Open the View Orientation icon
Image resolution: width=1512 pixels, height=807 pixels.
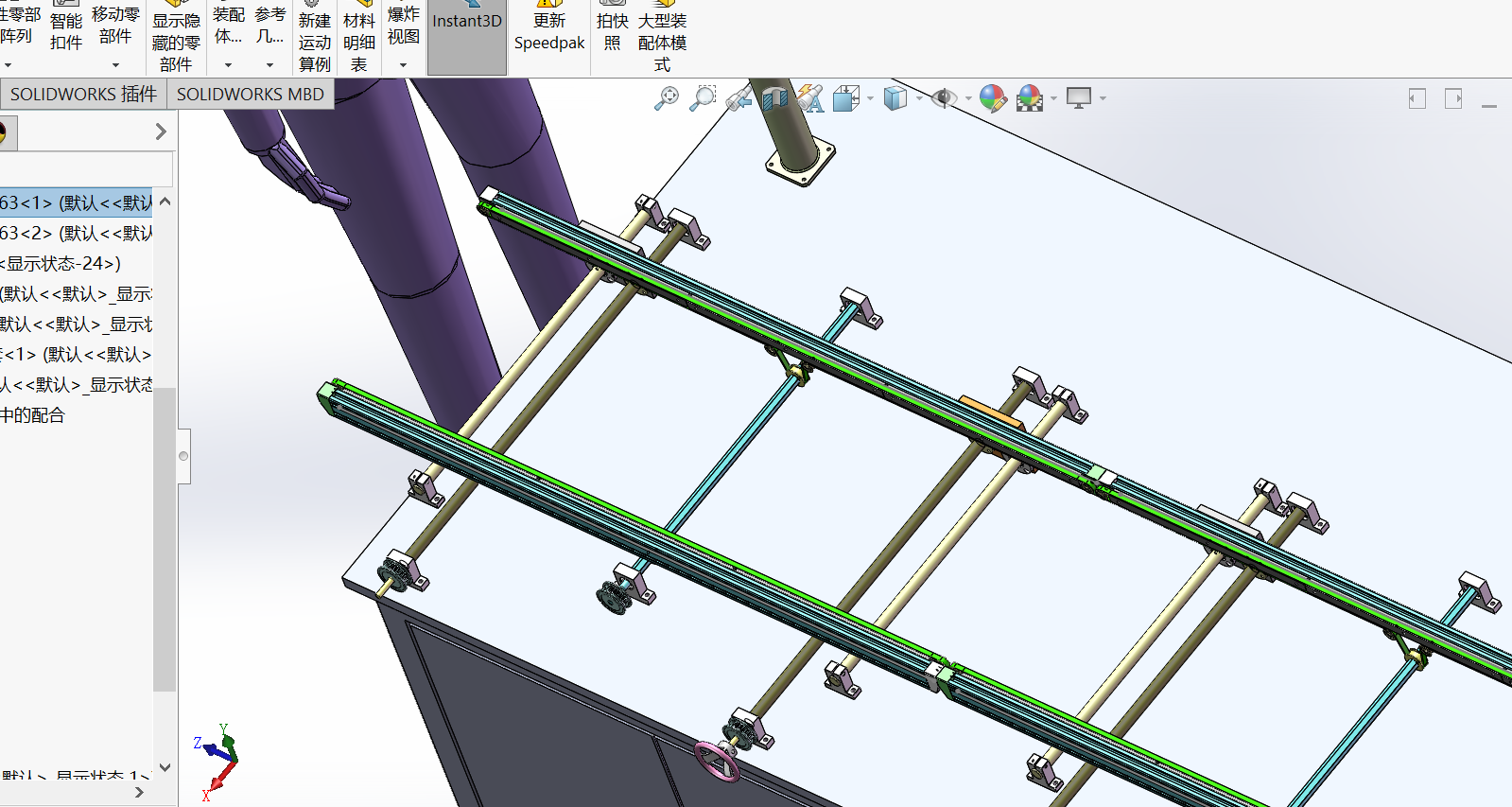pyautogui.click(x=845, y=97)
